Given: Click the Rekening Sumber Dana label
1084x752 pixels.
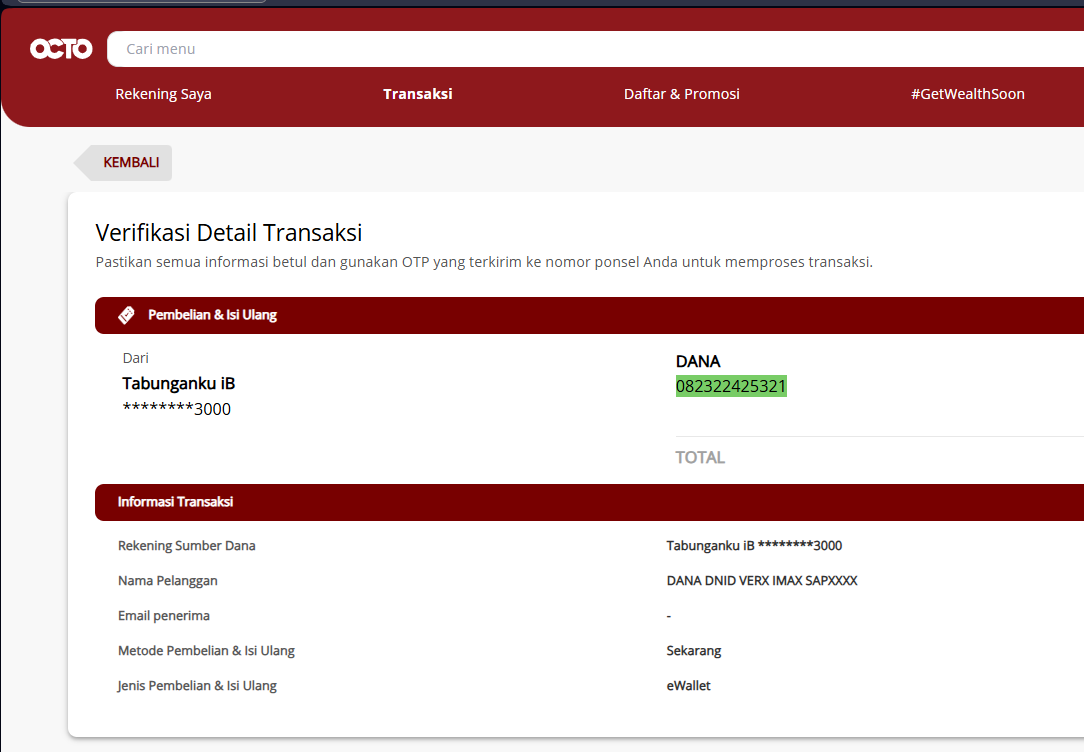Looking at the screenshot, I should pos(187,546).
